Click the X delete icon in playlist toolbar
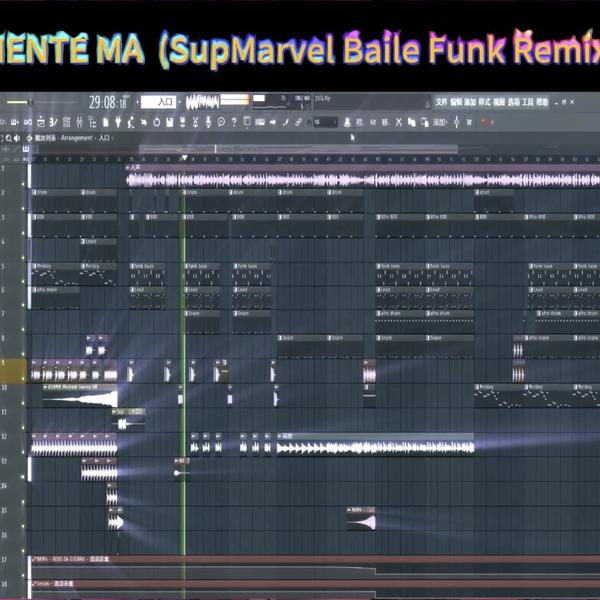600x600 pixels. coord(399,122)
